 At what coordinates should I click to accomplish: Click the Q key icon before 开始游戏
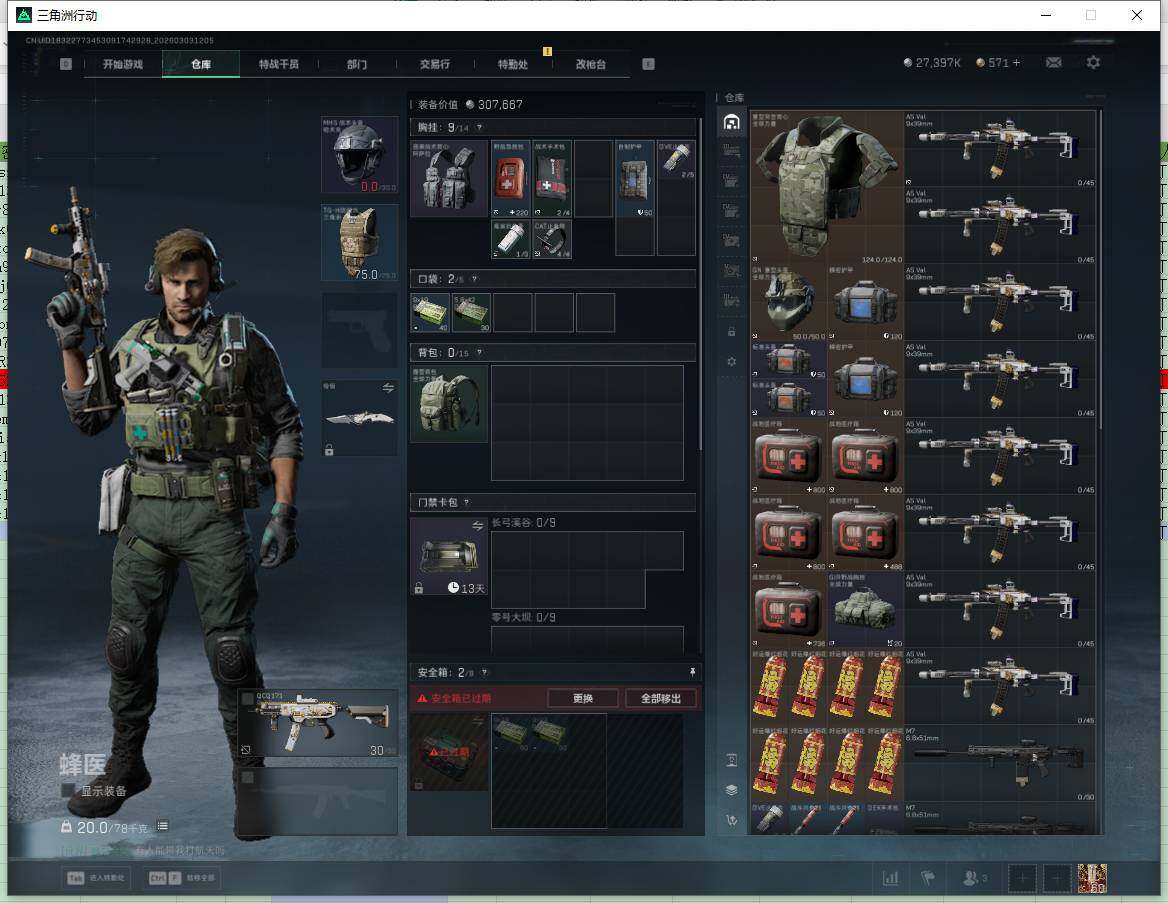(x=66, y=64)
